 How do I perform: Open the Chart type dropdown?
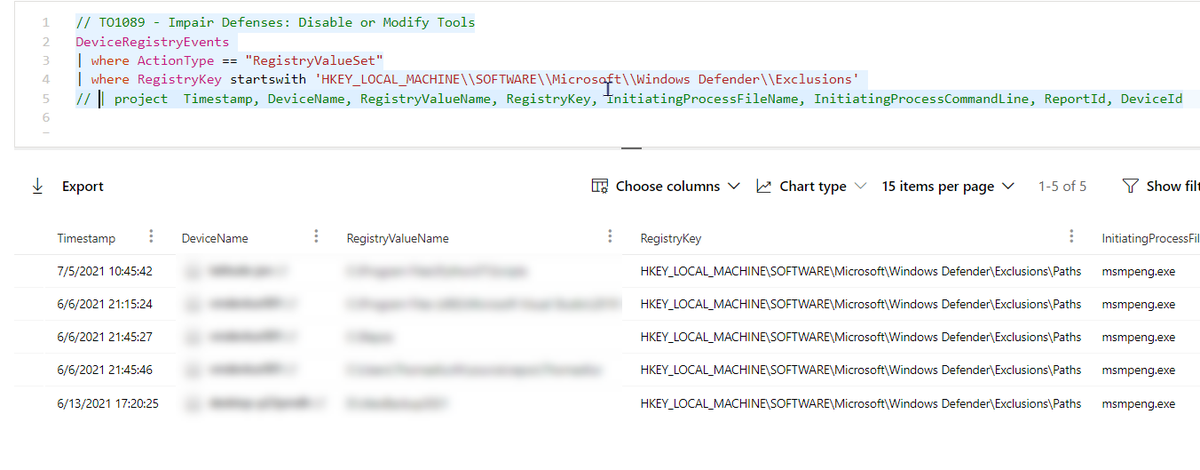pos(812,186)
